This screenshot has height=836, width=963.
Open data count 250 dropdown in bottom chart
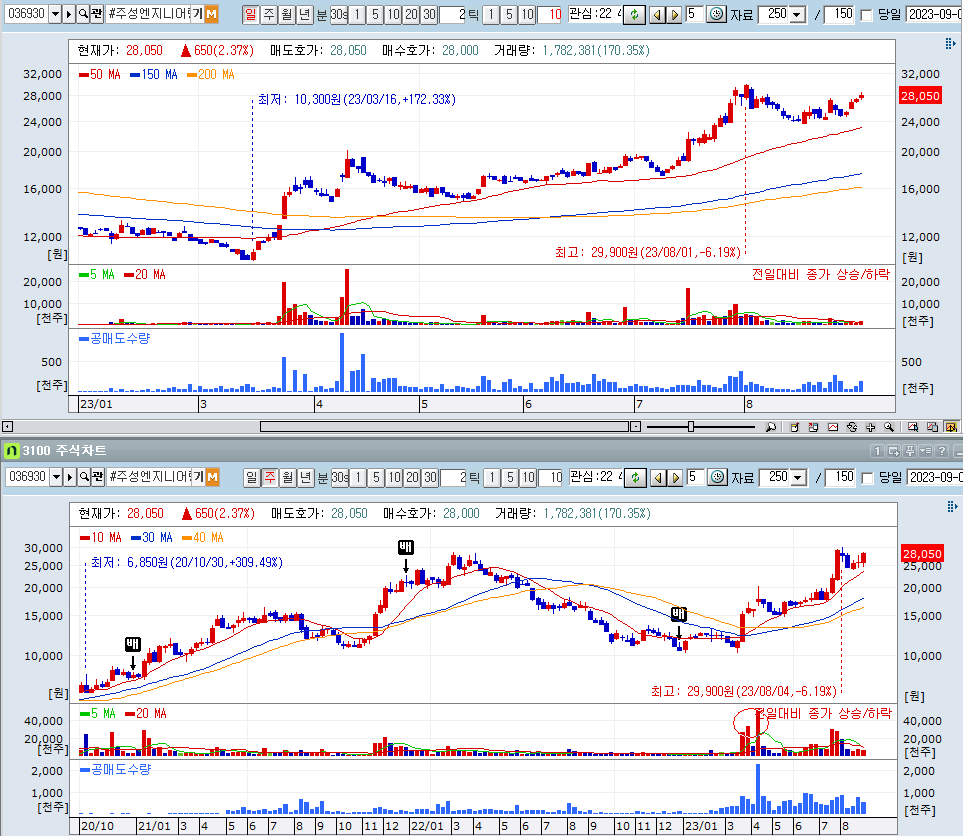(798, 477)
